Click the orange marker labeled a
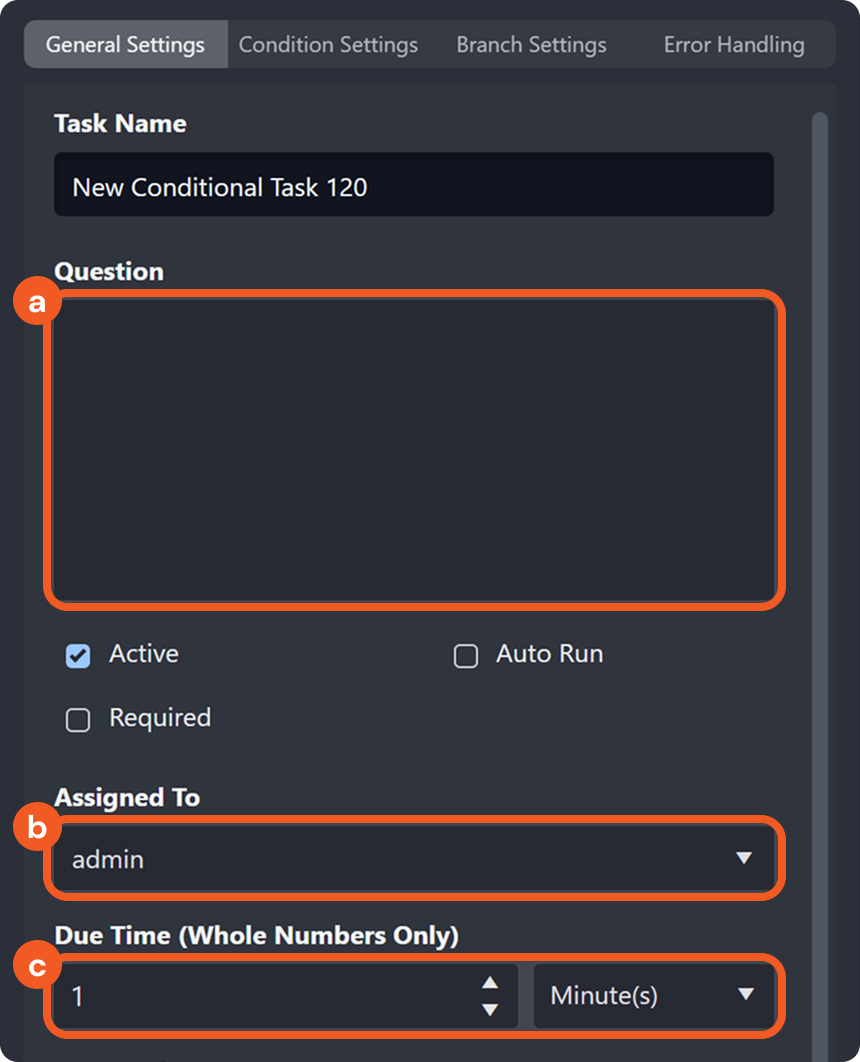 click(36, 300)
